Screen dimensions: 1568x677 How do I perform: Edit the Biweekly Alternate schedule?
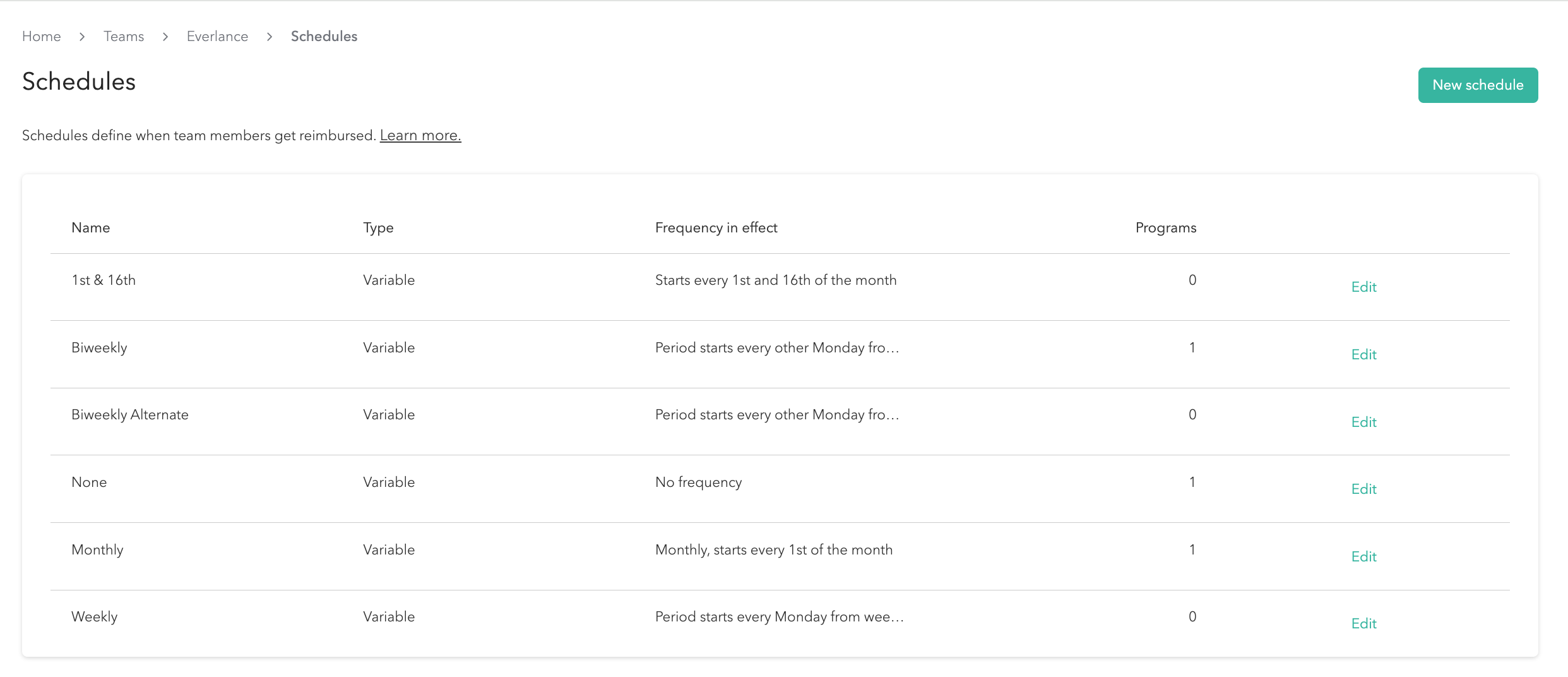pos(1363,422)
